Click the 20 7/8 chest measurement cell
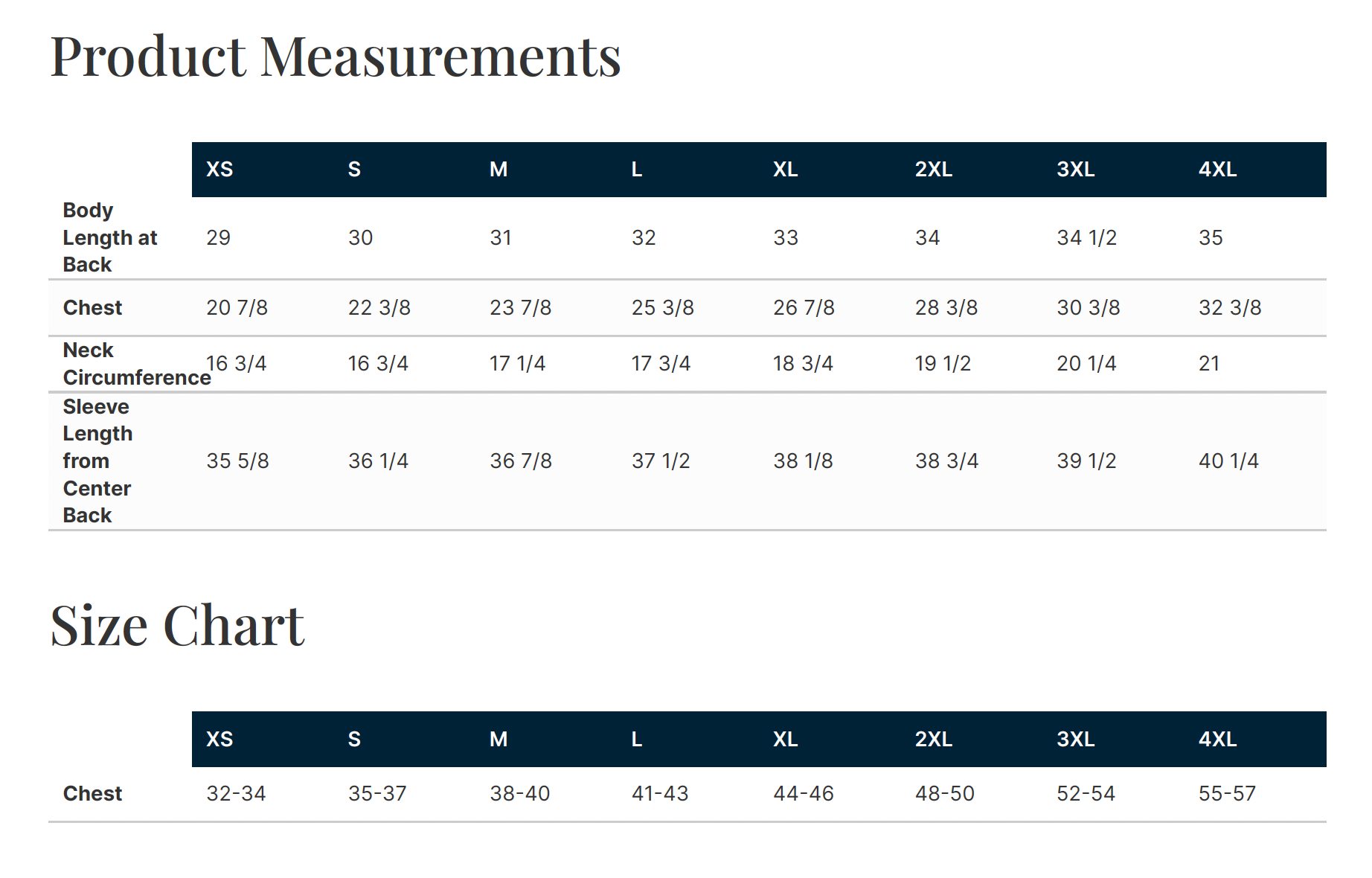This screenshot has width=1372, height=878. (x=237, y=307)
